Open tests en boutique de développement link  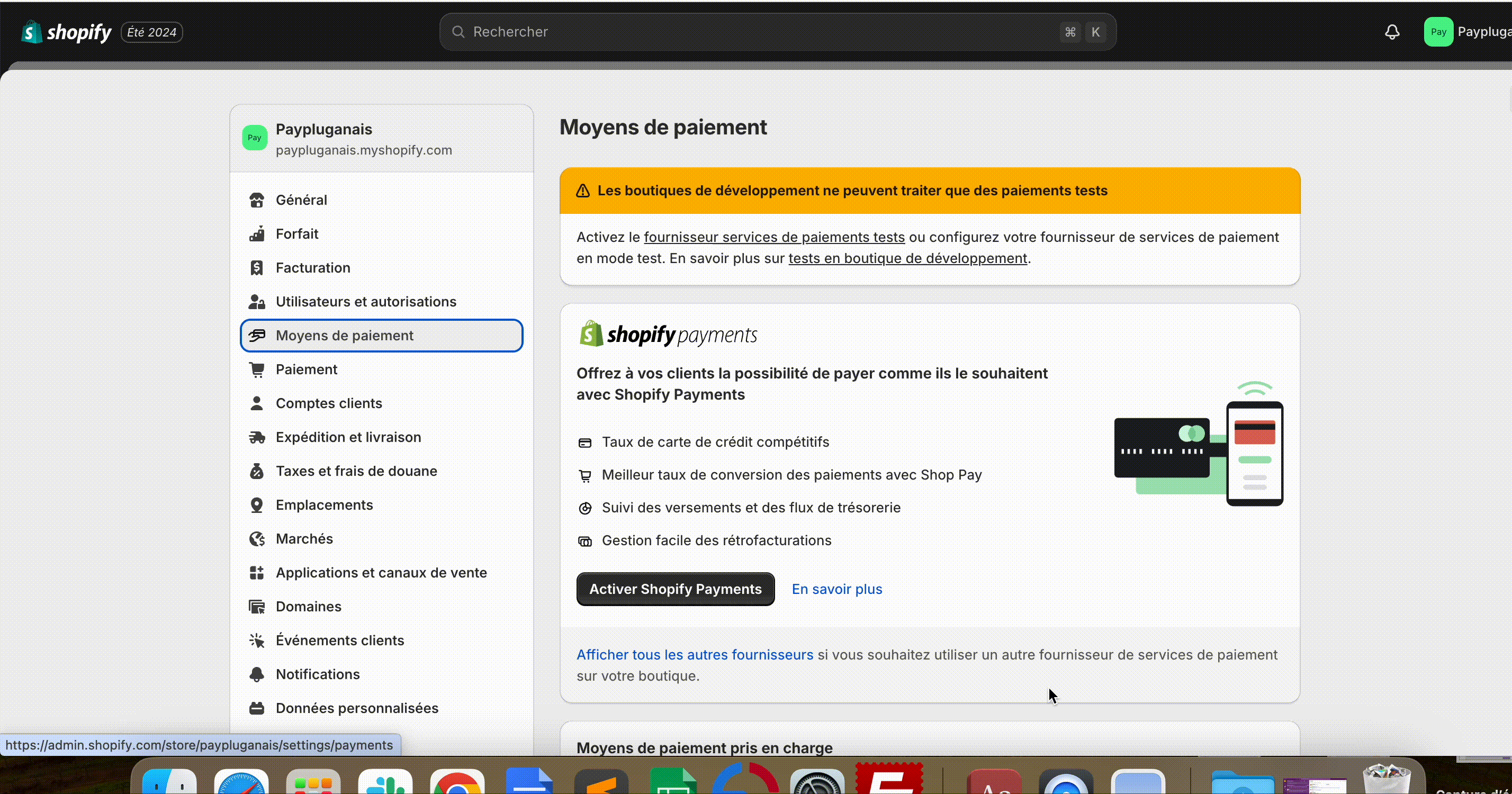pos(908,258)
